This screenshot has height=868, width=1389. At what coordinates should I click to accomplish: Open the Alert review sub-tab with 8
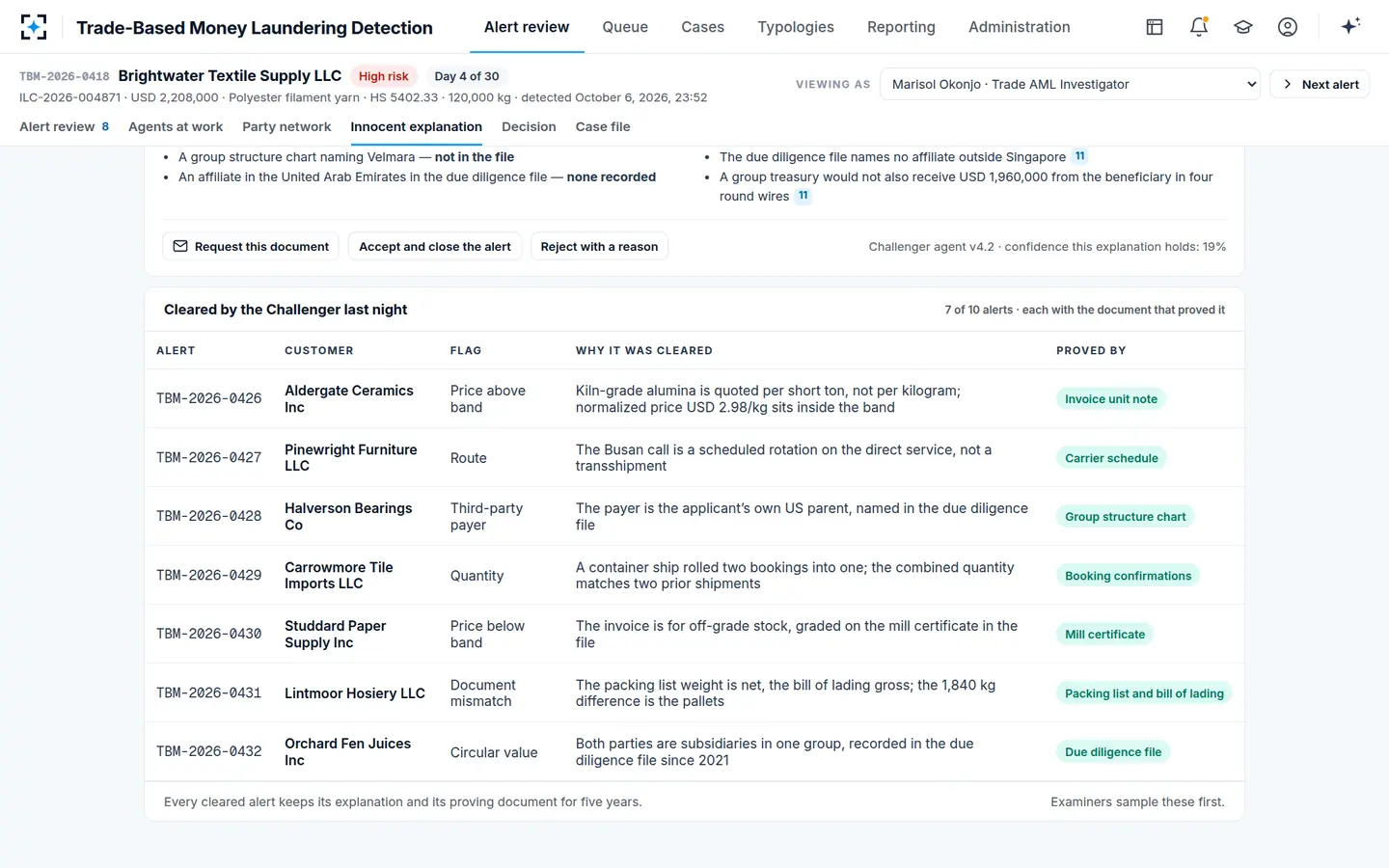point(65,126)
